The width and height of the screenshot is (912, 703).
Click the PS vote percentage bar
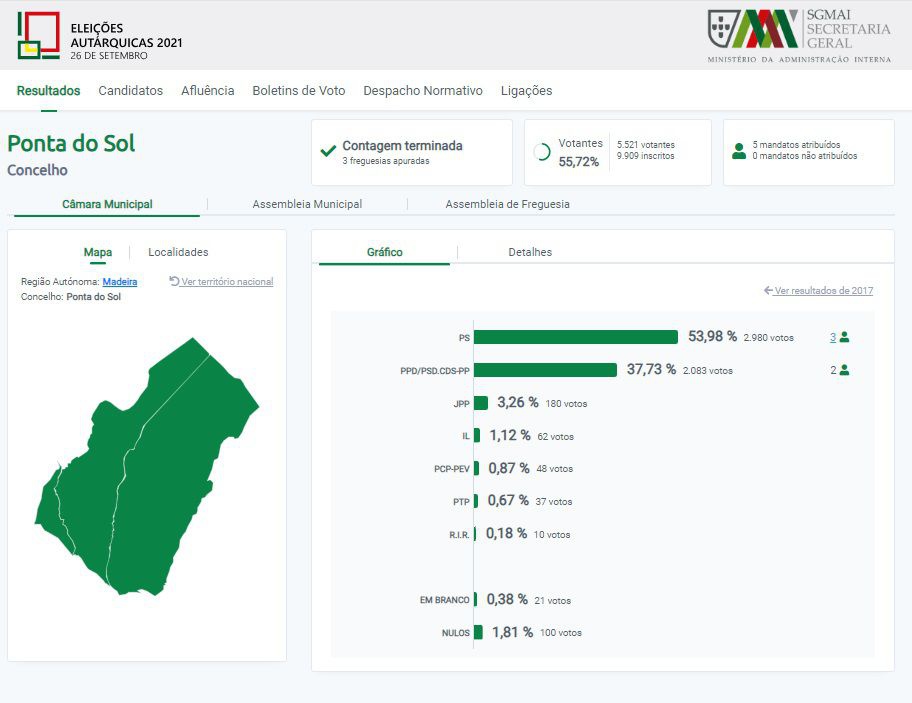pyautogui.click(x=575, y=337)
